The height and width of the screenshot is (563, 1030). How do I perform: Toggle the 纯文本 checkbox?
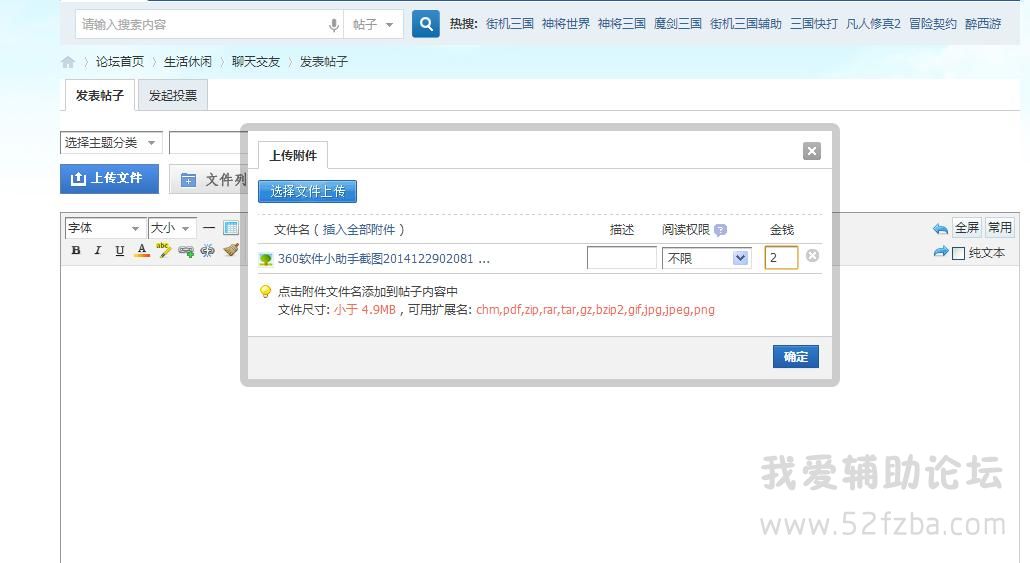click(x=958, y=253)
